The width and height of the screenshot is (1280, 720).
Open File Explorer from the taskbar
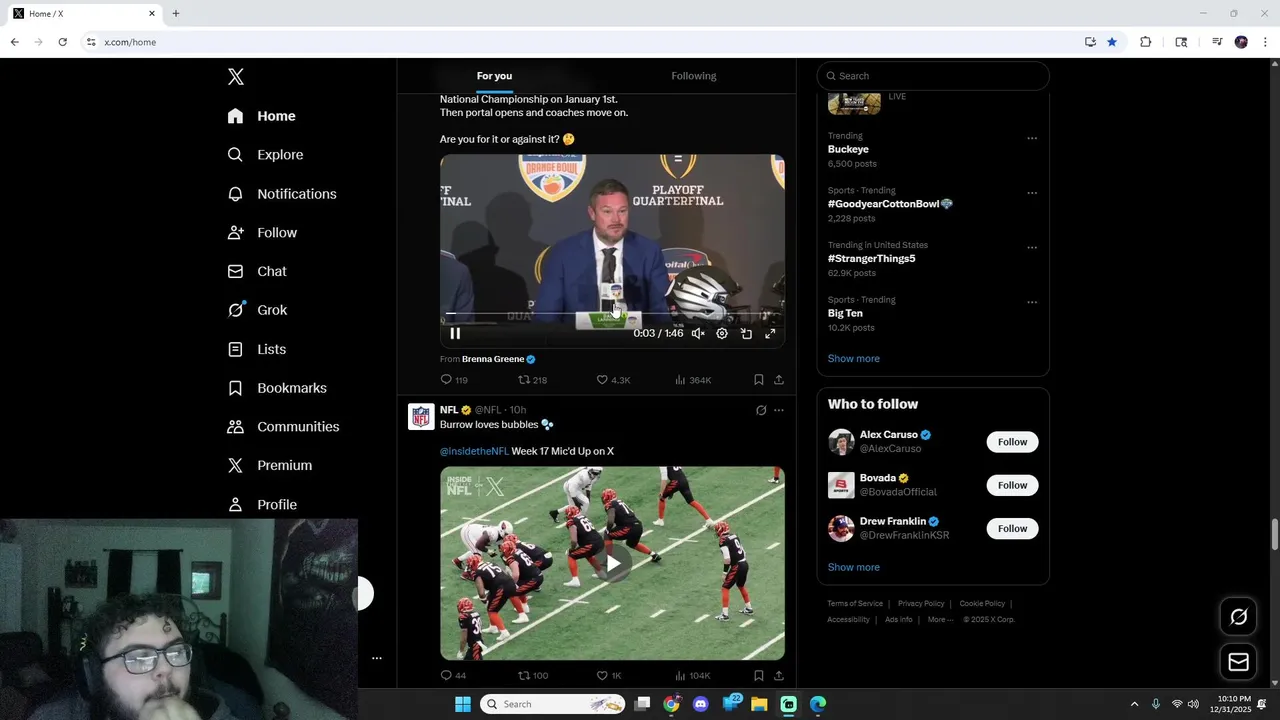pos(759,704)
